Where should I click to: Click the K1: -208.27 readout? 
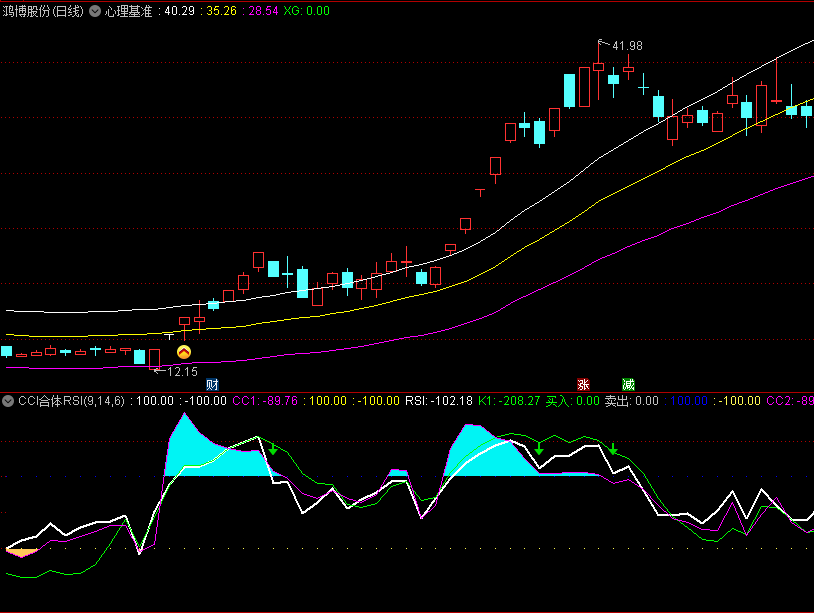click(x=509, y=401)
